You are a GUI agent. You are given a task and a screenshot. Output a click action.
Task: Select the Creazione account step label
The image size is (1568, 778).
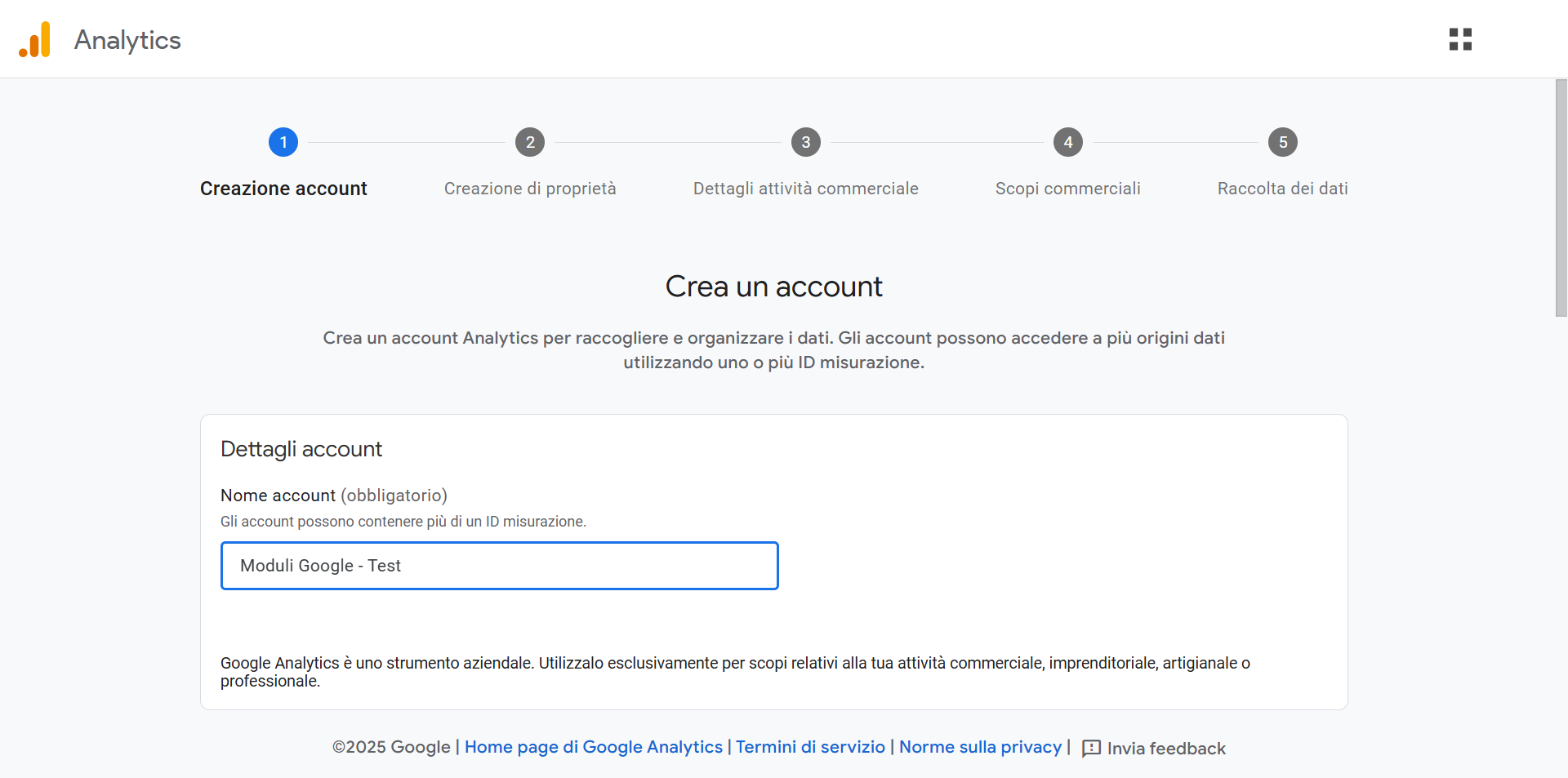point(283,189)
